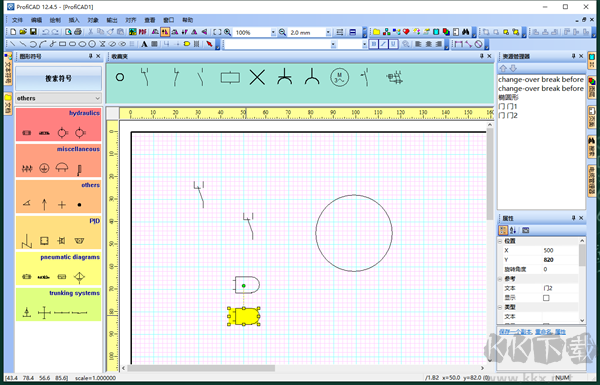Open the 2.0 mm grid size dropdown
The height and width of the screenshot is (385, 600).
[x=328, y=33]
